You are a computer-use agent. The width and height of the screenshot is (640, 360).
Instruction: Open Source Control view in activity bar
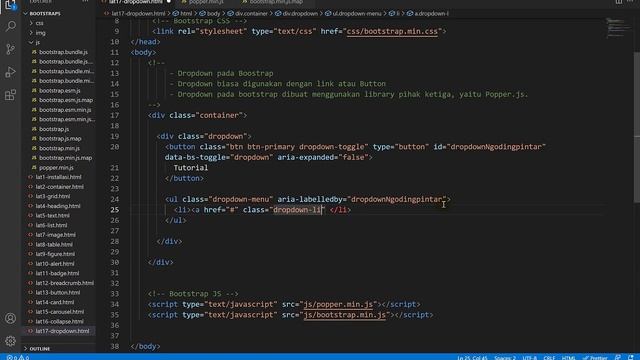click(x=11, y=49)
